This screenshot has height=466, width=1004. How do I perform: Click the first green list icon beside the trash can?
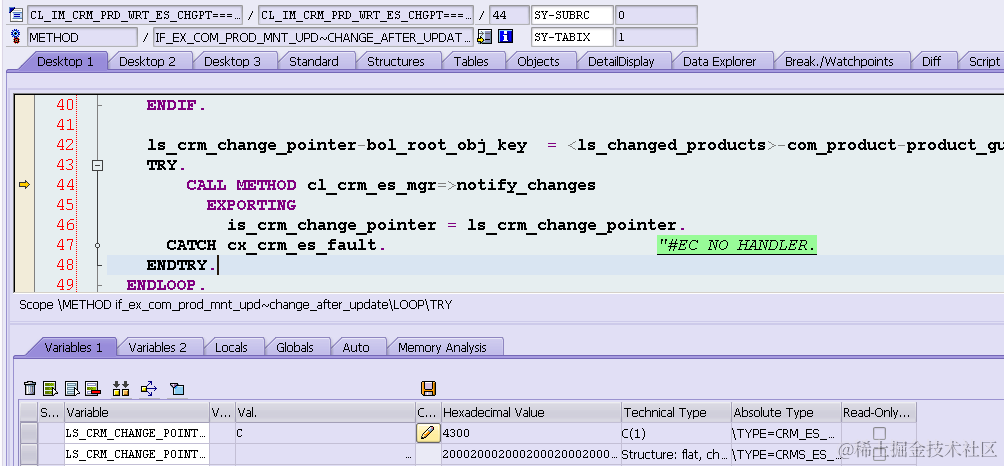(51, 388)
